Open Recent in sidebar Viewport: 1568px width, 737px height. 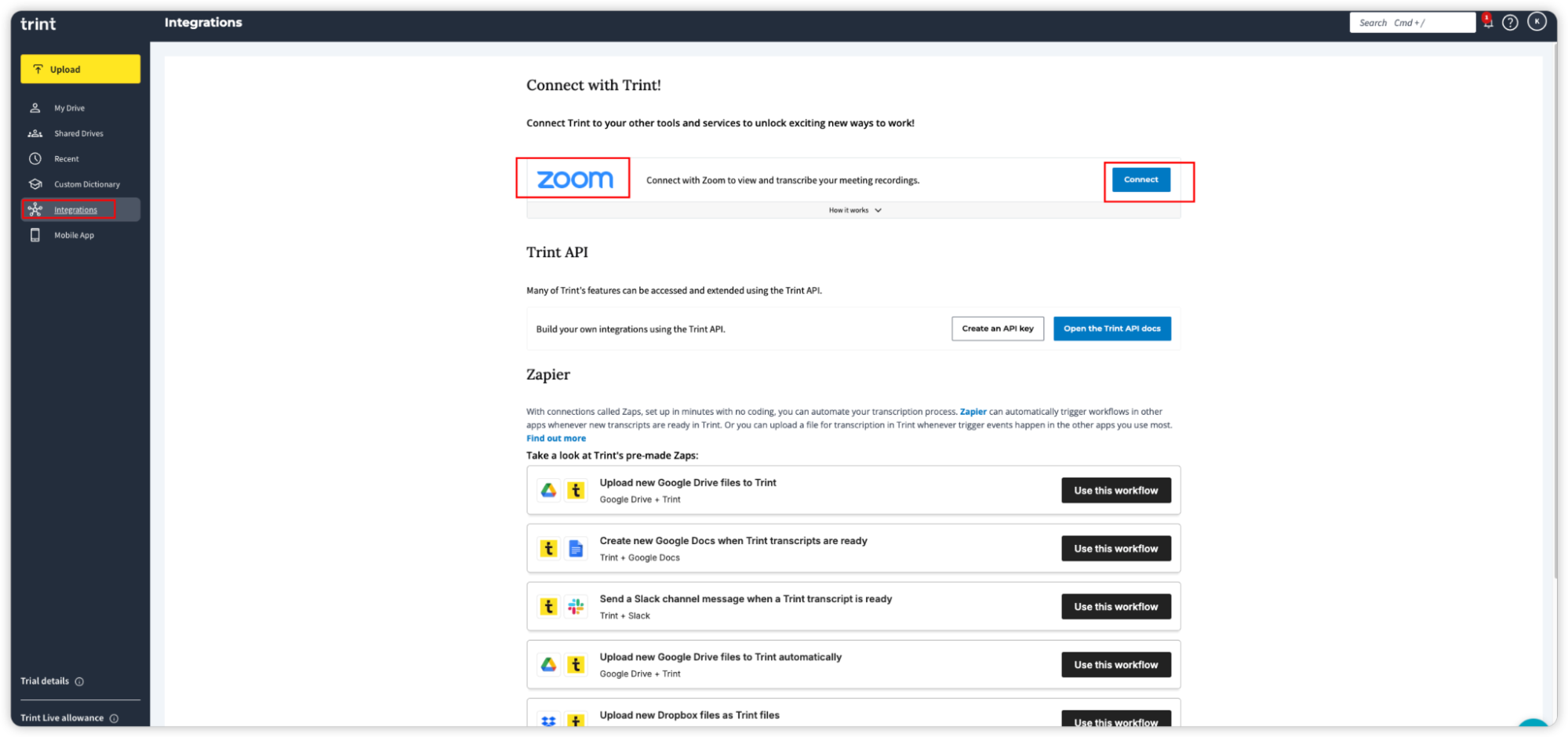[x=67, y=159]
